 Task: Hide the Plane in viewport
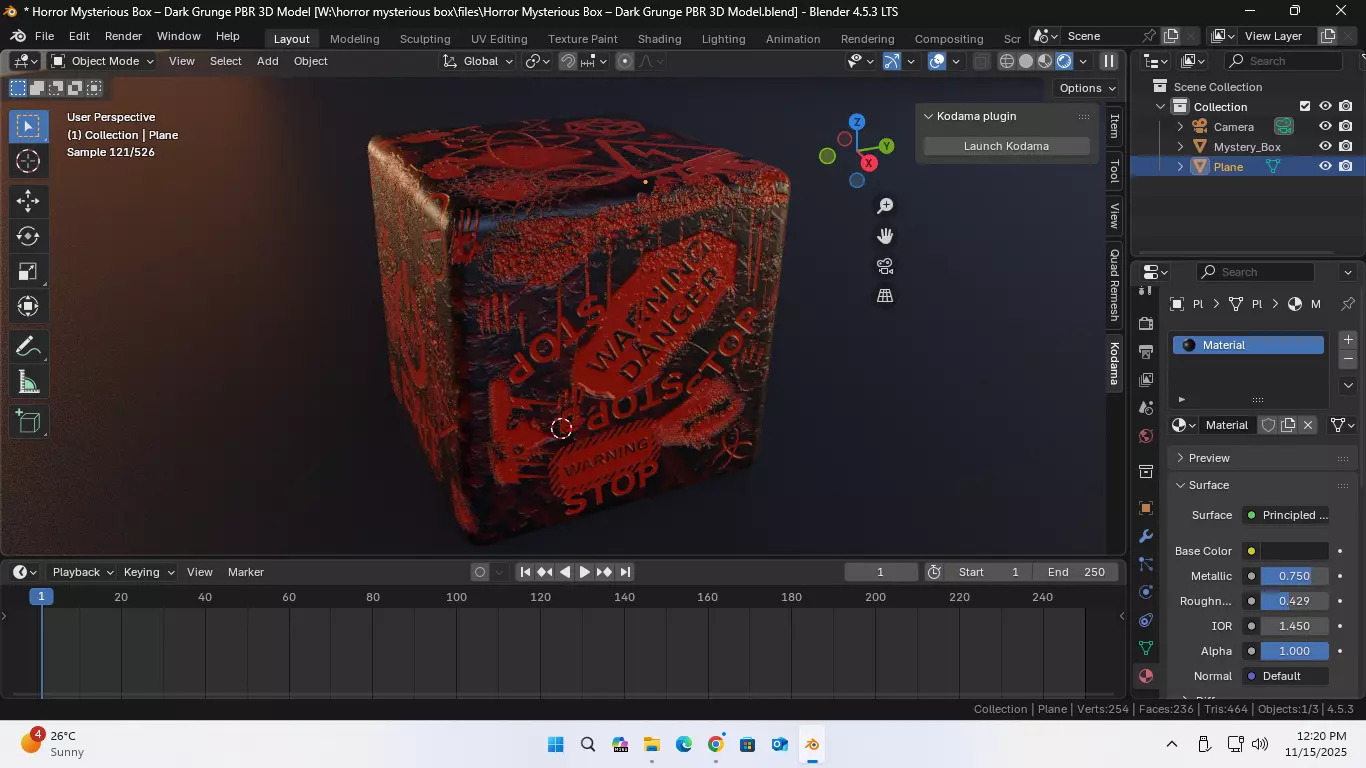pos(1325,167)
